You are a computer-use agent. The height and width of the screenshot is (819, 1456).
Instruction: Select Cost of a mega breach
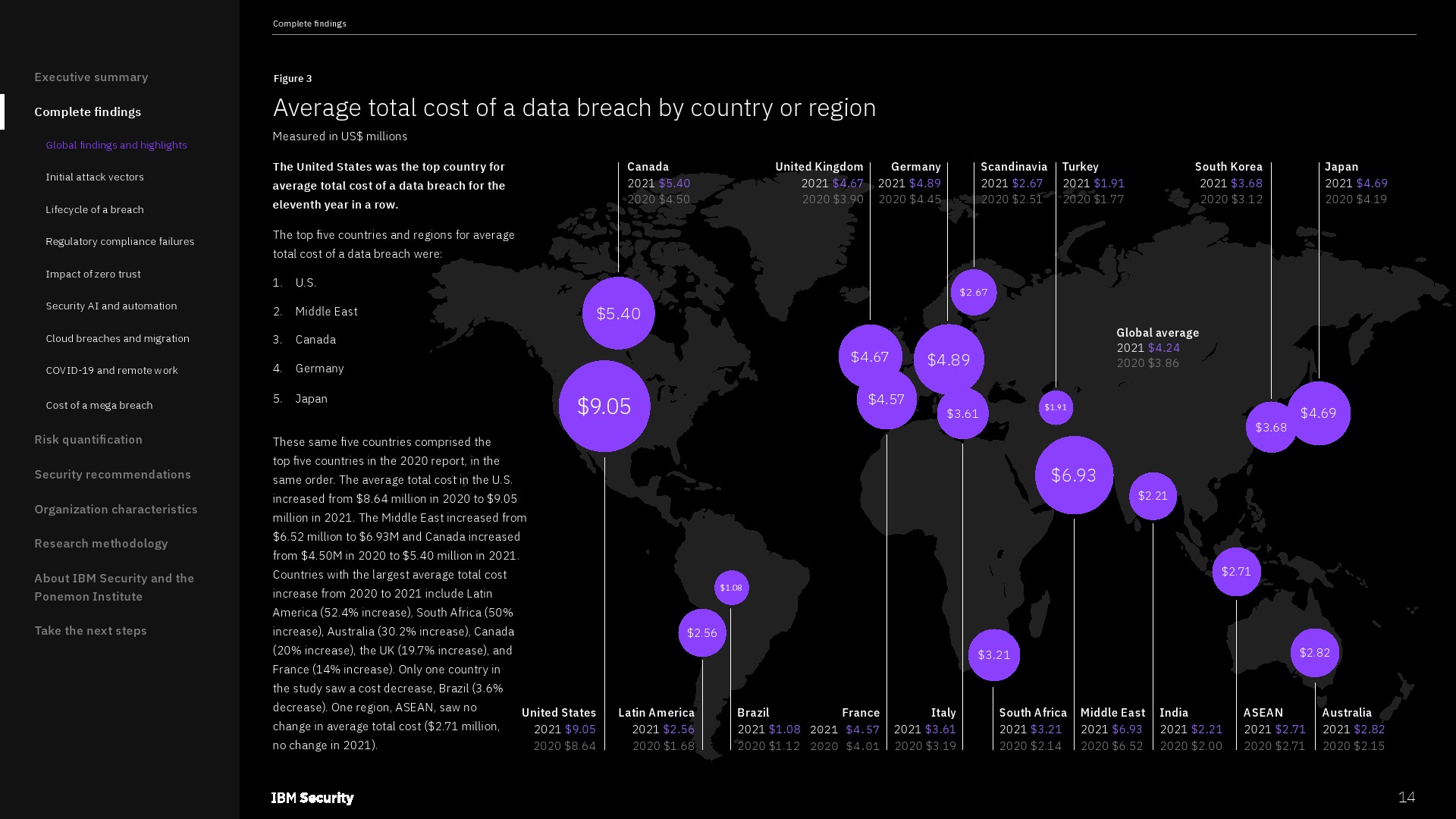coord(99,405)
